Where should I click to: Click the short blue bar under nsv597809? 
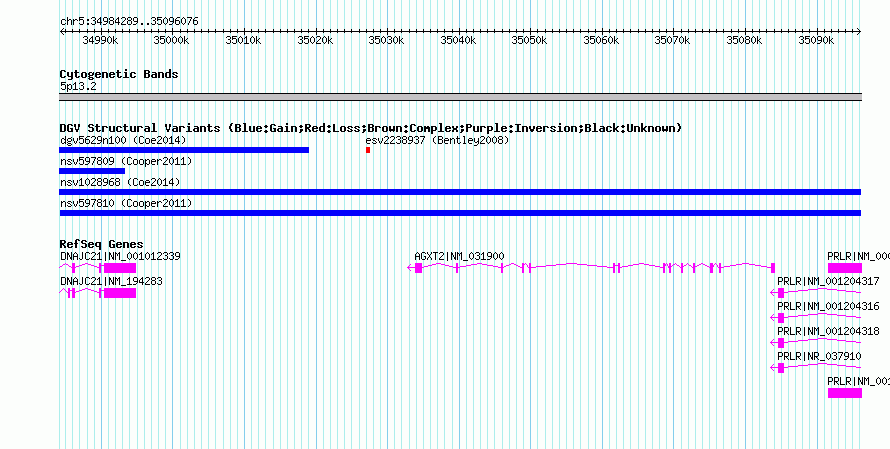(x=92, y=171)
